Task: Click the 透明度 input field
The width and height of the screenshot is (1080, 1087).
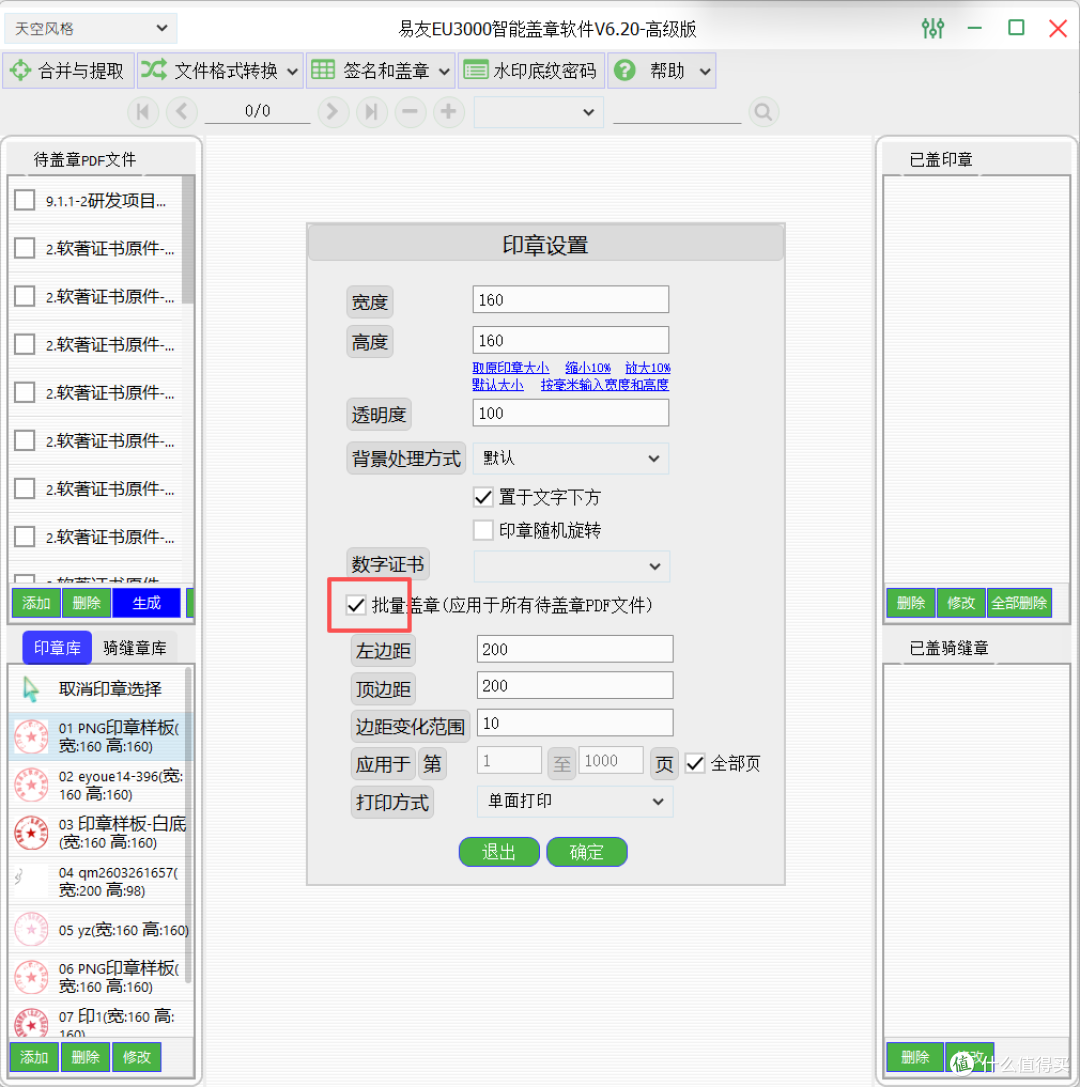Action: [x=571, y=412]
